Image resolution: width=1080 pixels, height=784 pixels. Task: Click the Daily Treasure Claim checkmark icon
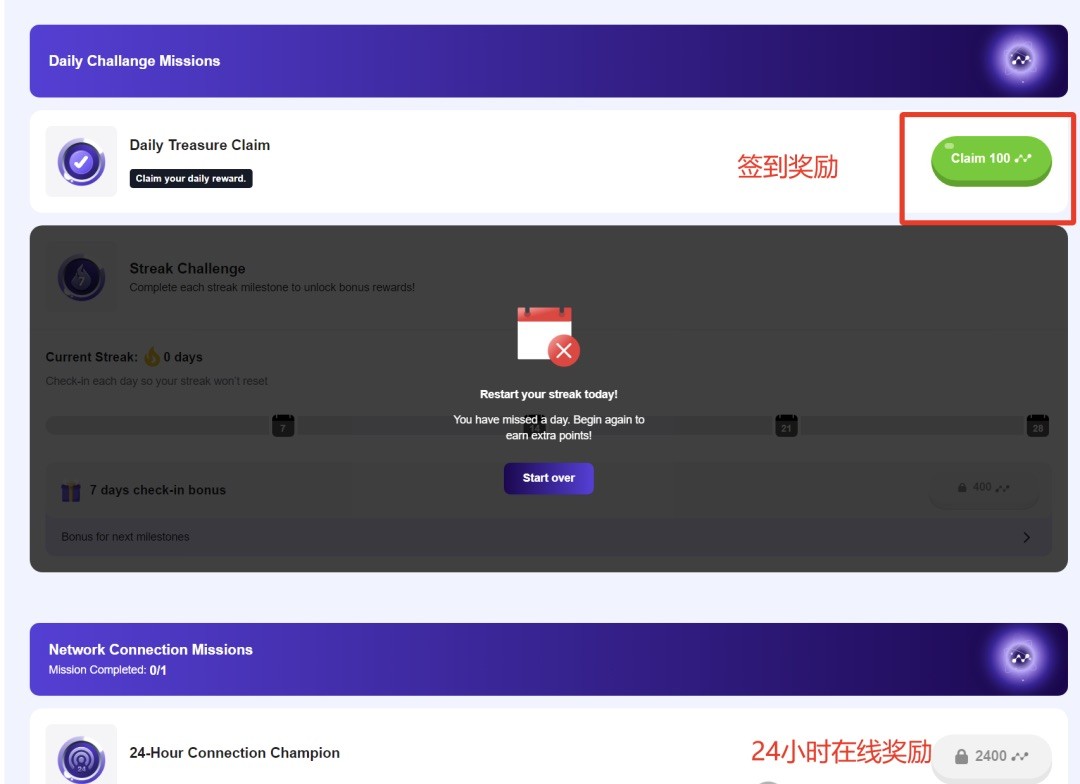pyautogui.click(x=81, y=161)
